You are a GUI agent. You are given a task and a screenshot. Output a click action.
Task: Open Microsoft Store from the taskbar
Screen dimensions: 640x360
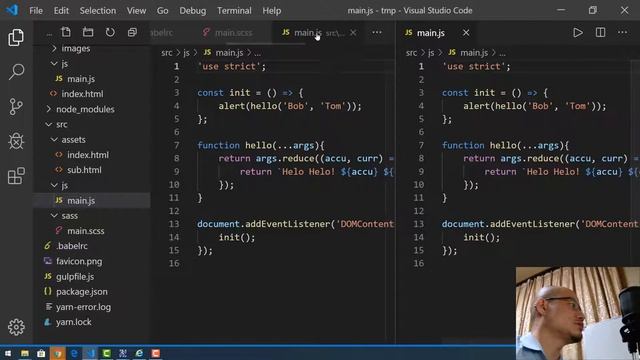(41, 353)
